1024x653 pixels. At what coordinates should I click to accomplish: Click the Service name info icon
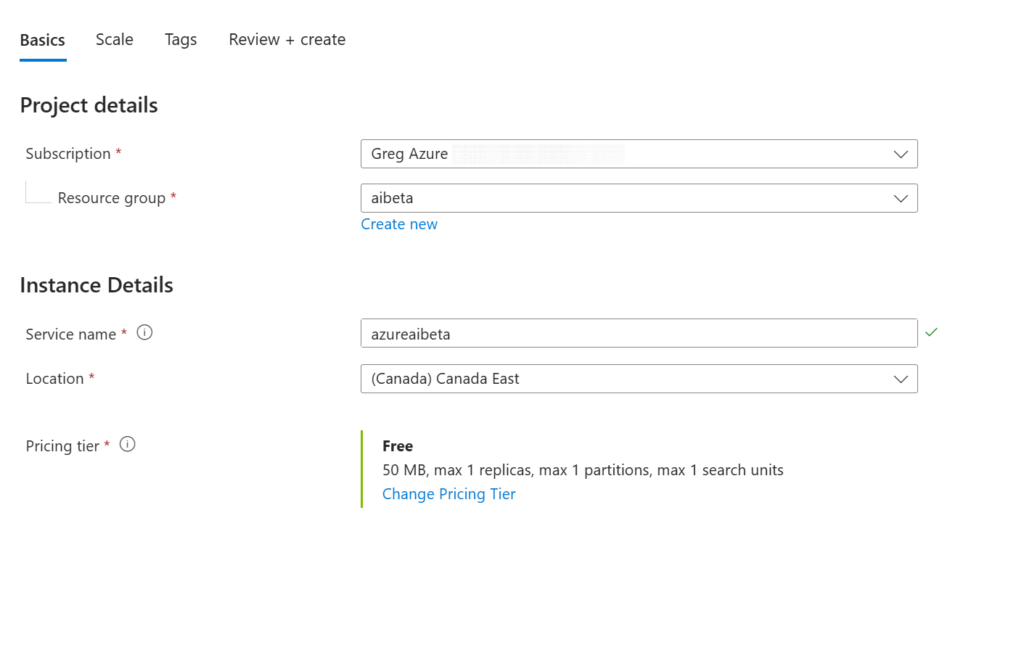pyautogui.click(x=145, y=333)
